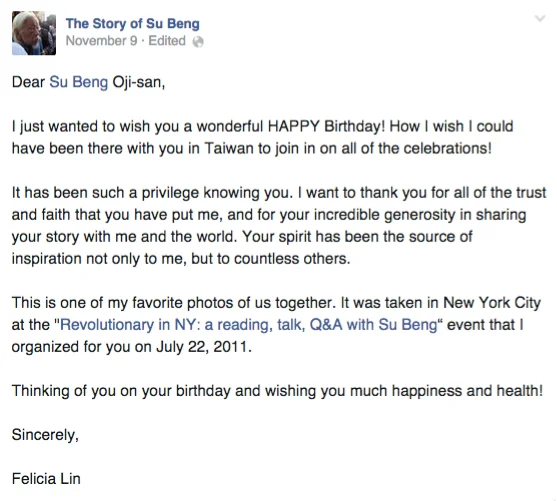Click the July 22, 2011 date text
557x501 pixels.
[x=204, y=347]
